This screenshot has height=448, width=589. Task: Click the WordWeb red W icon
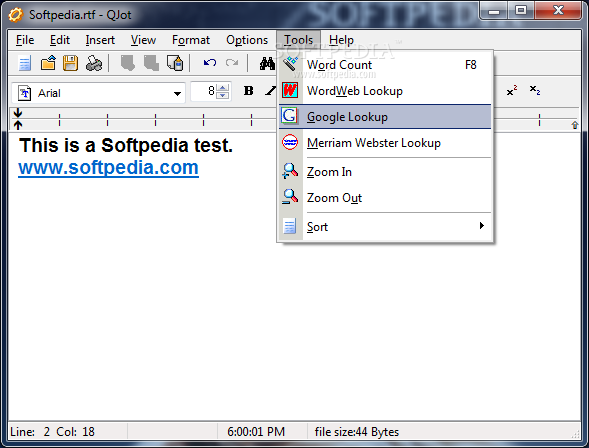(x=290, y=90)
